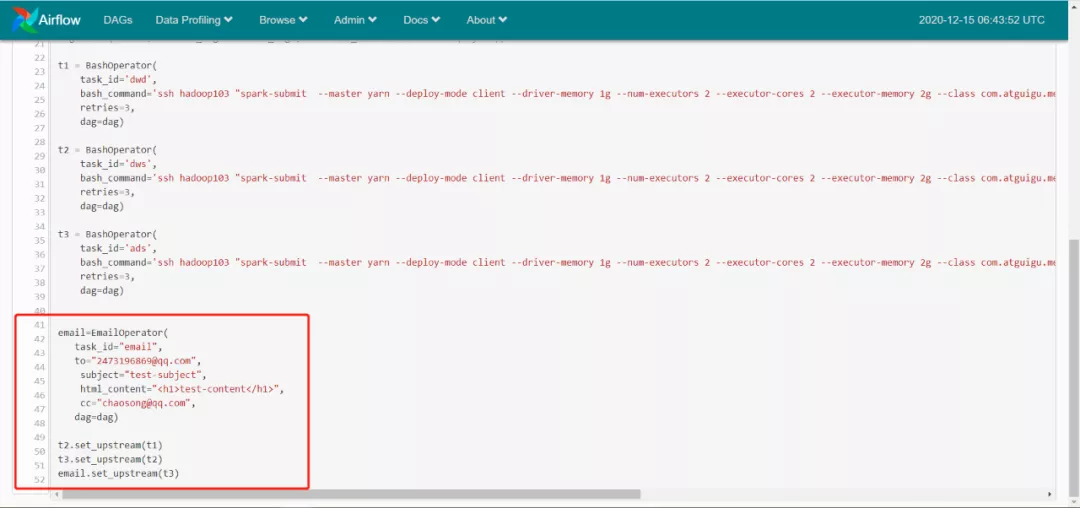Expand the Data Profiling menu
Screen dimensions: 1080x508
tap(194, 20)
